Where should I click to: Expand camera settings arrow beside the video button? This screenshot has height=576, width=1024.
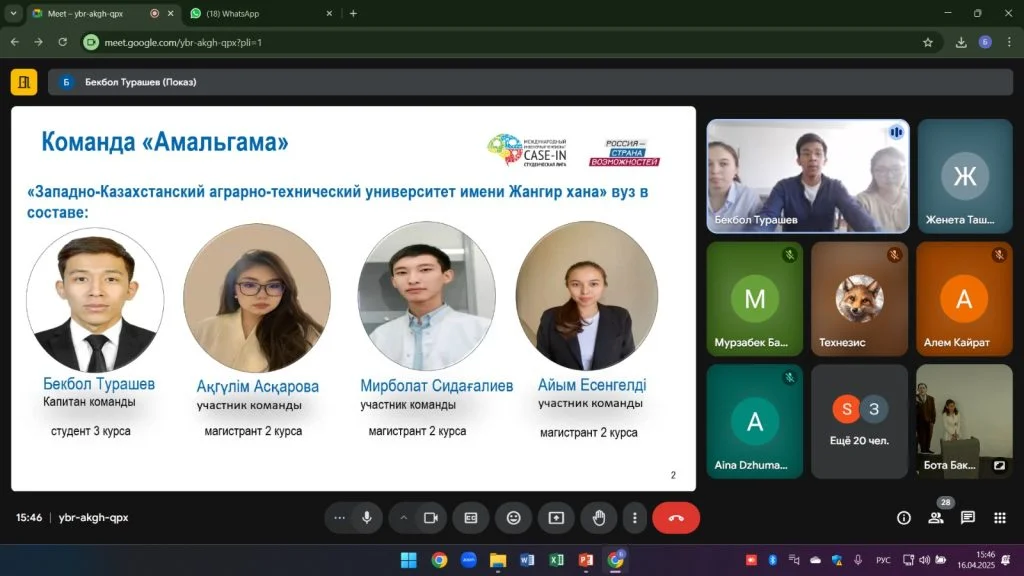pyautogui.click(x=404, y=518)
